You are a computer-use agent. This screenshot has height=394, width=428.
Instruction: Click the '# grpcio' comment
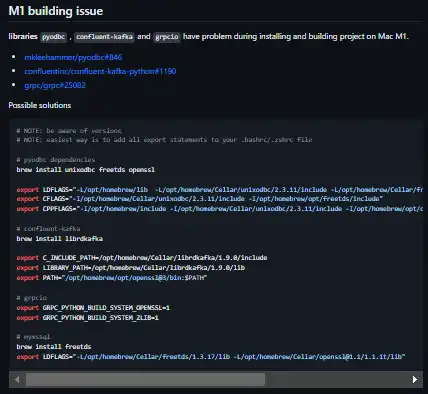tap(32, 298)
